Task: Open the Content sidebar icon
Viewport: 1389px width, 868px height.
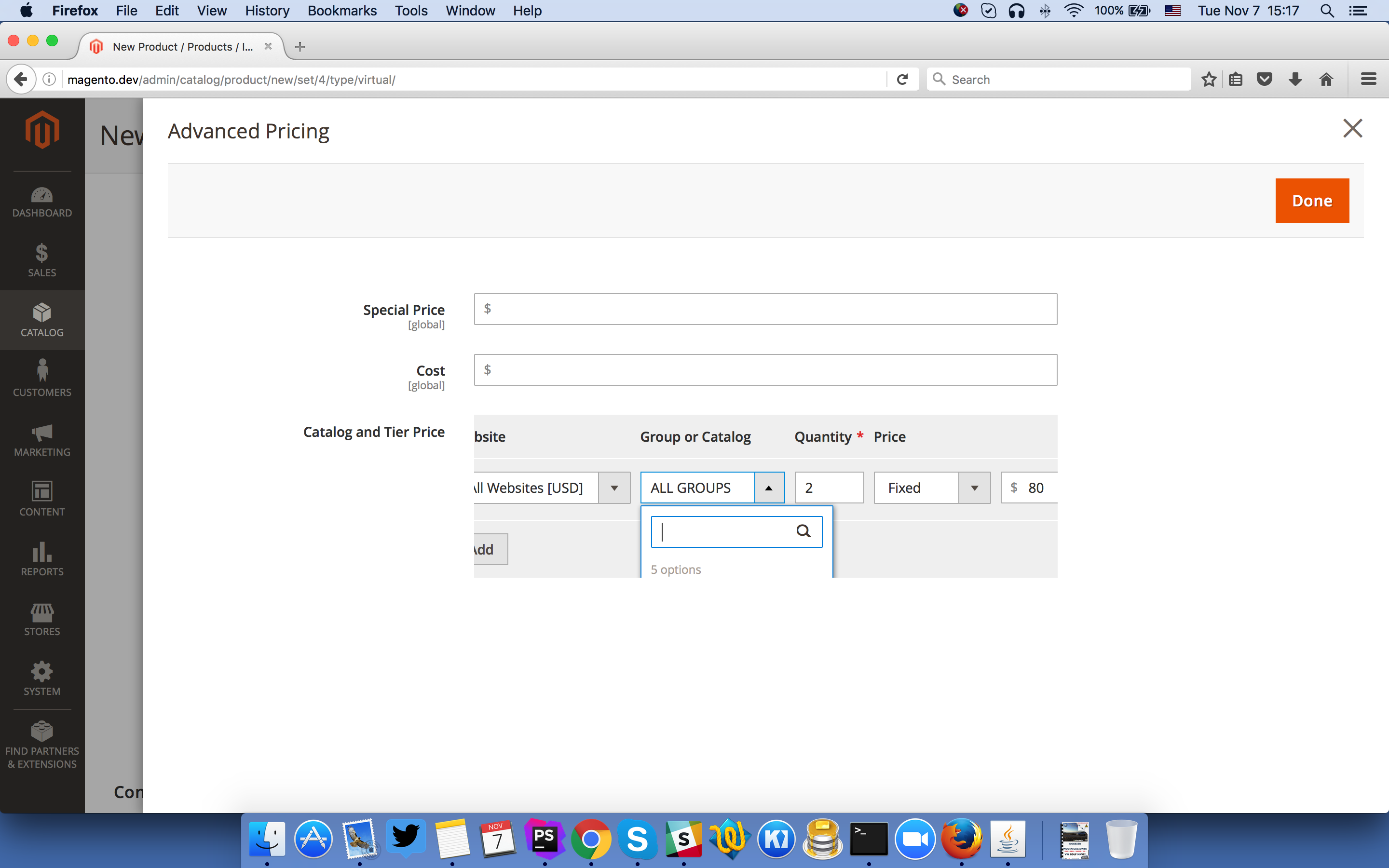Action: point(42,499)
